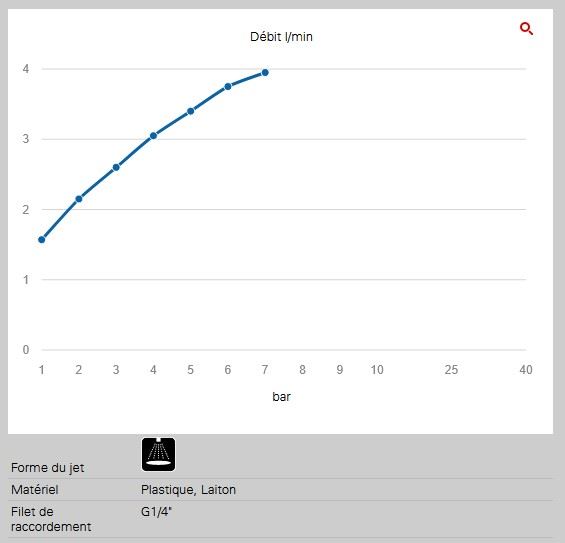Click the spray jet shape icon
The width and height of the screenshot is (565, 543).
(159, 454)
